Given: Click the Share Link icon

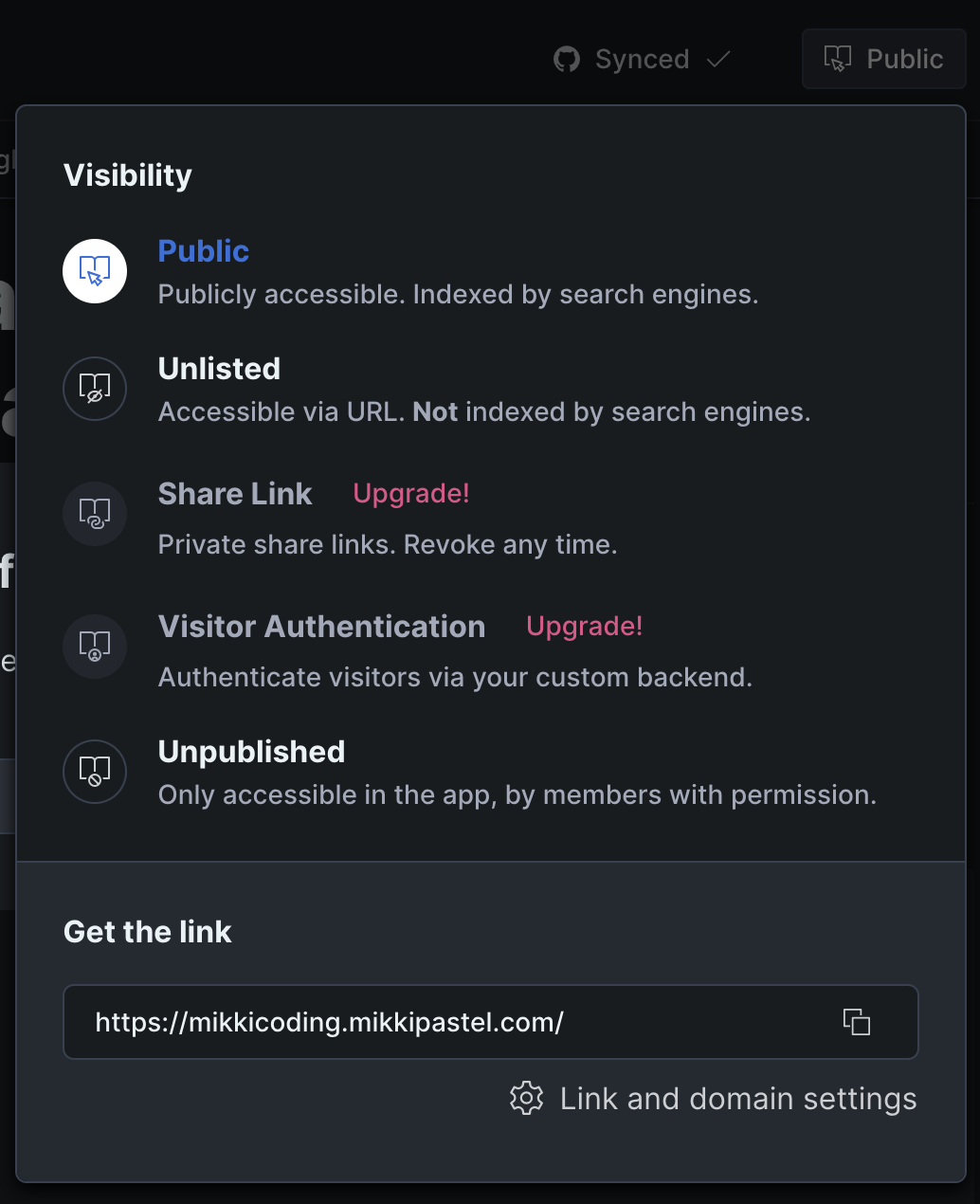Looking at the screenshot, I should click(95, 514).
